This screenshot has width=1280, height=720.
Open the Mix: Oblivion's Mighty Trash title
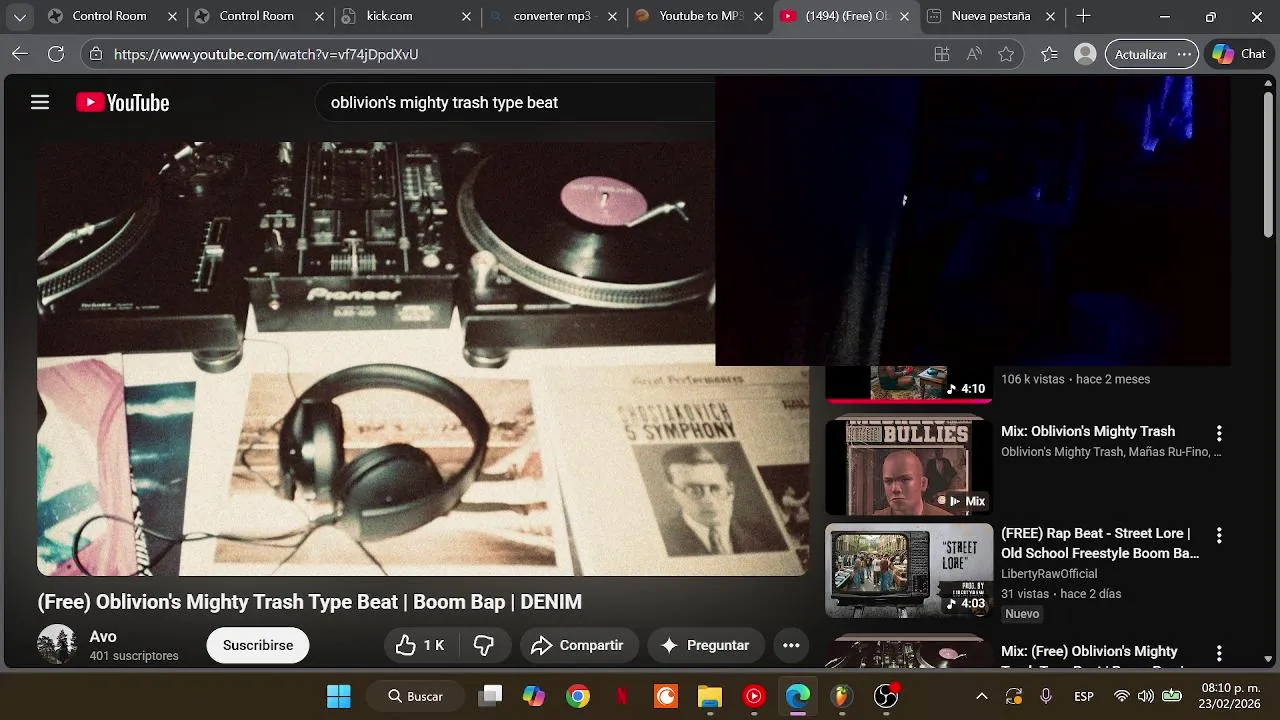tap(1088, 431)
